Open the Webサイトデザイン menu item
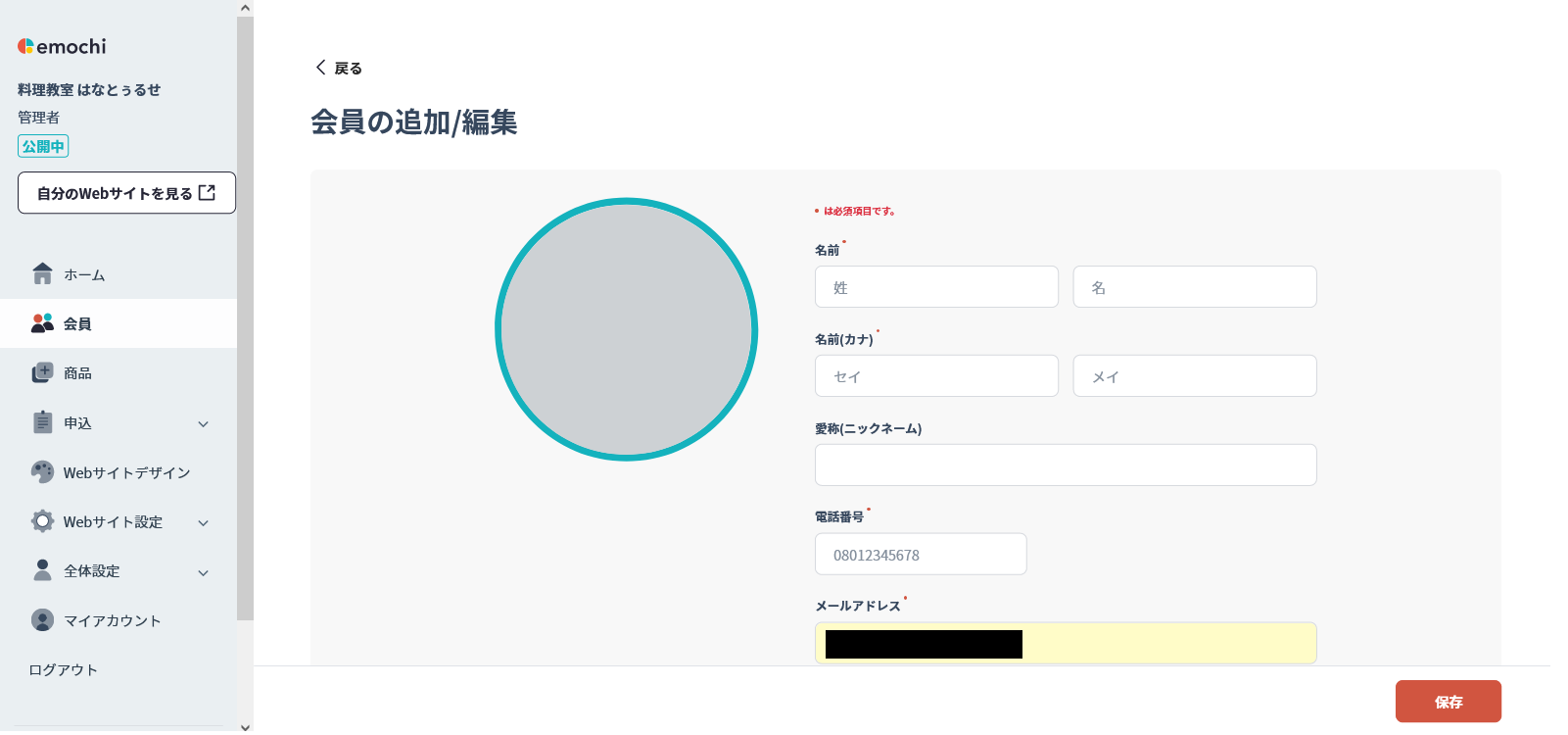The height and width of the screenshot is (735, 1568). (119, 472)
